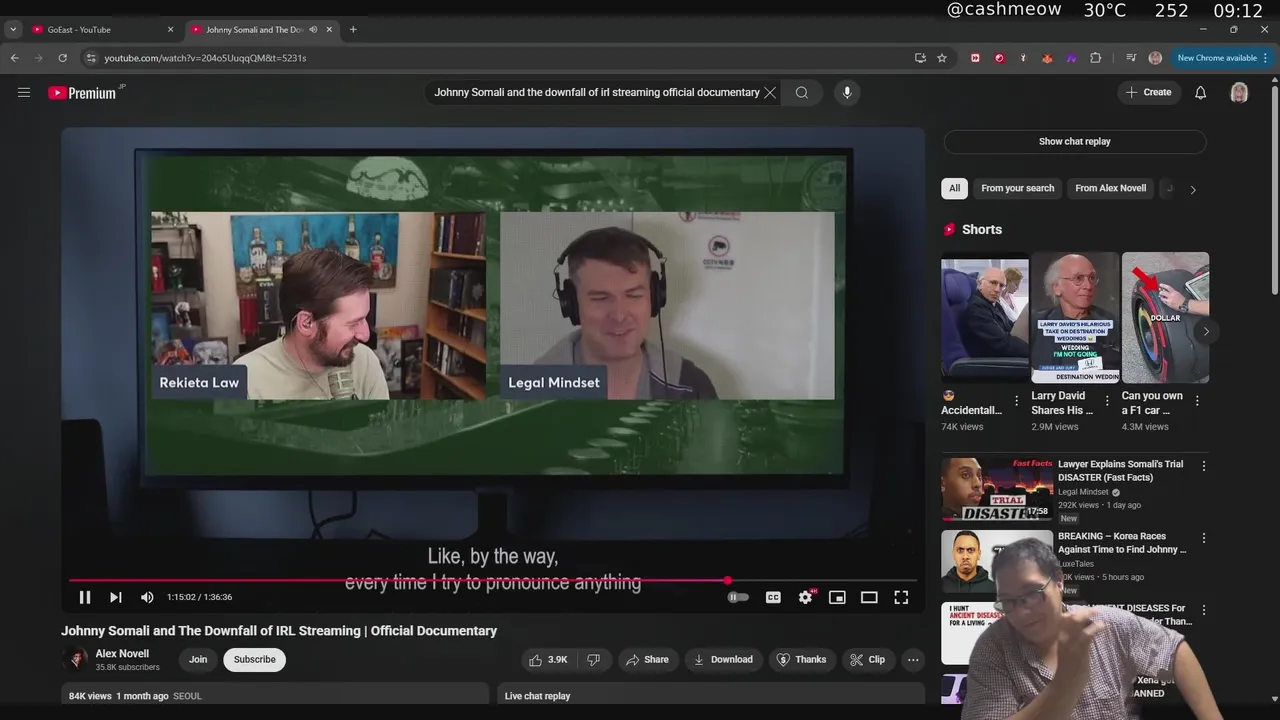Start voice search with microphone
The image size is (1280, 720).
847,92
